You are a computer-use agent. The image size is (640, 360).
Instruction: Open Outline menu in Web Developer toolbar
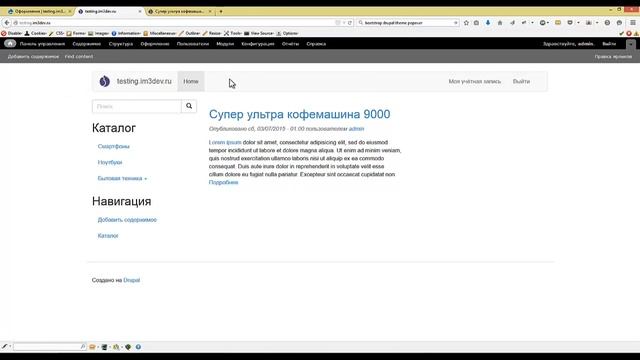(190, 33)
